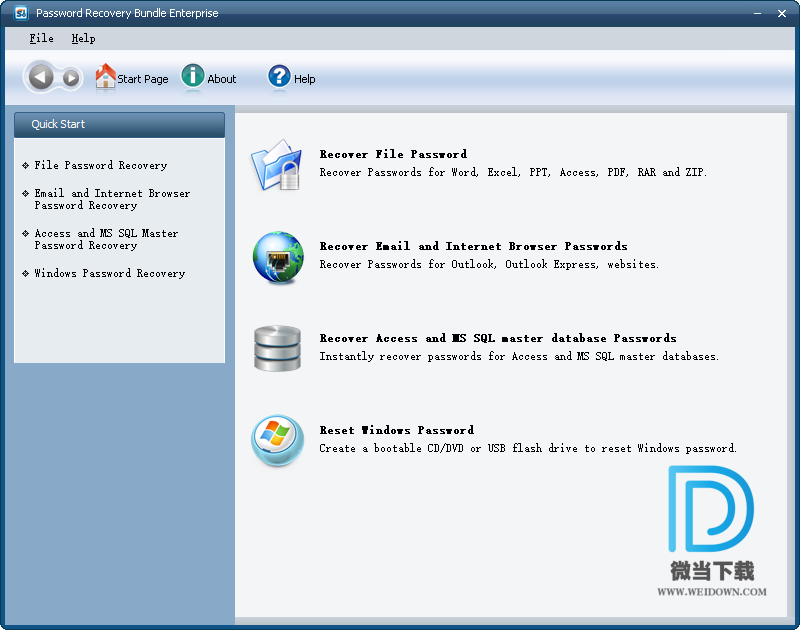
Task: Open the Help menu in menu bar
Action: point(83,38)
